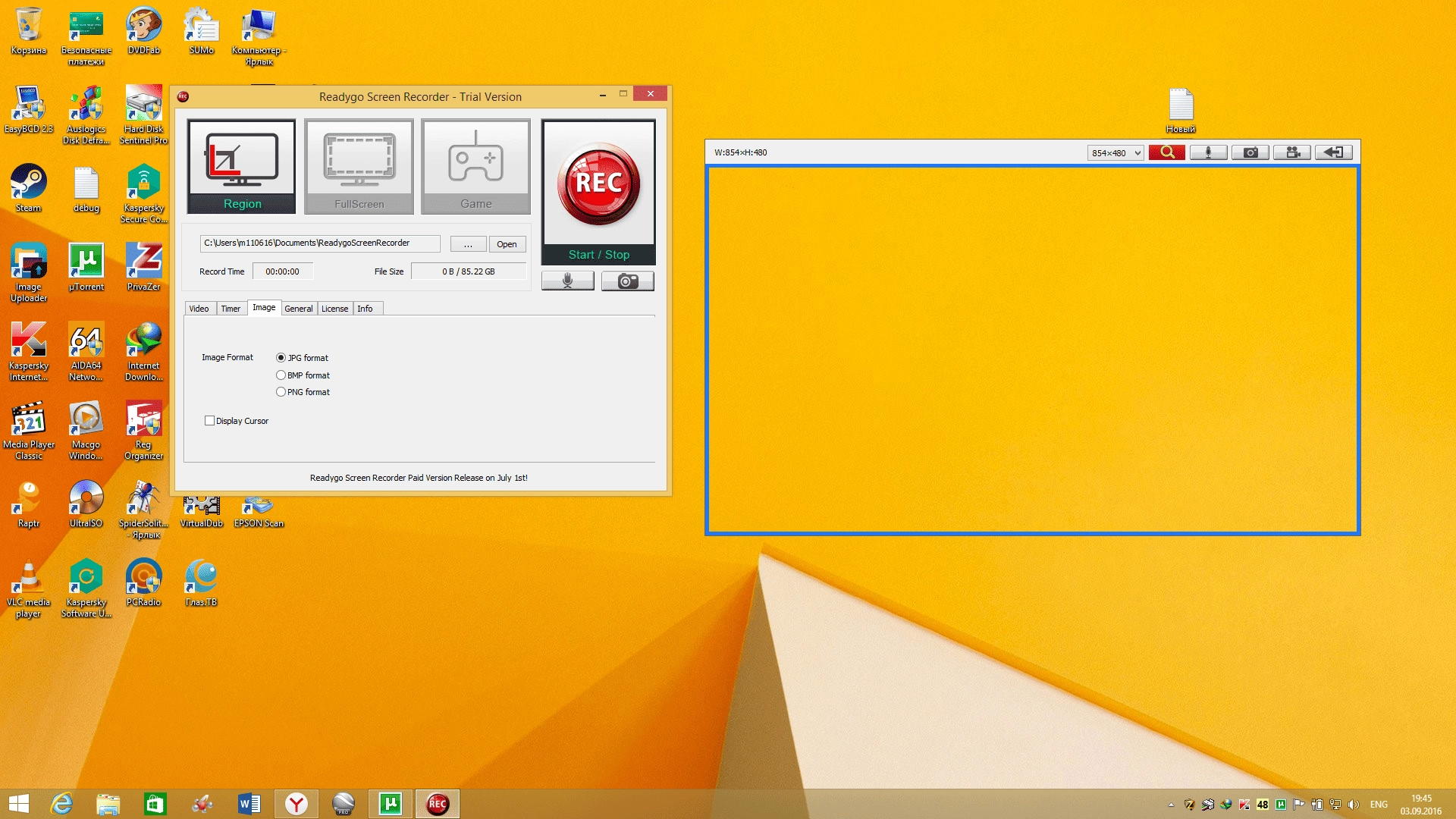Open Yandex browser from the taskbar
This screenshot has height=819, width=1456.
296,804
